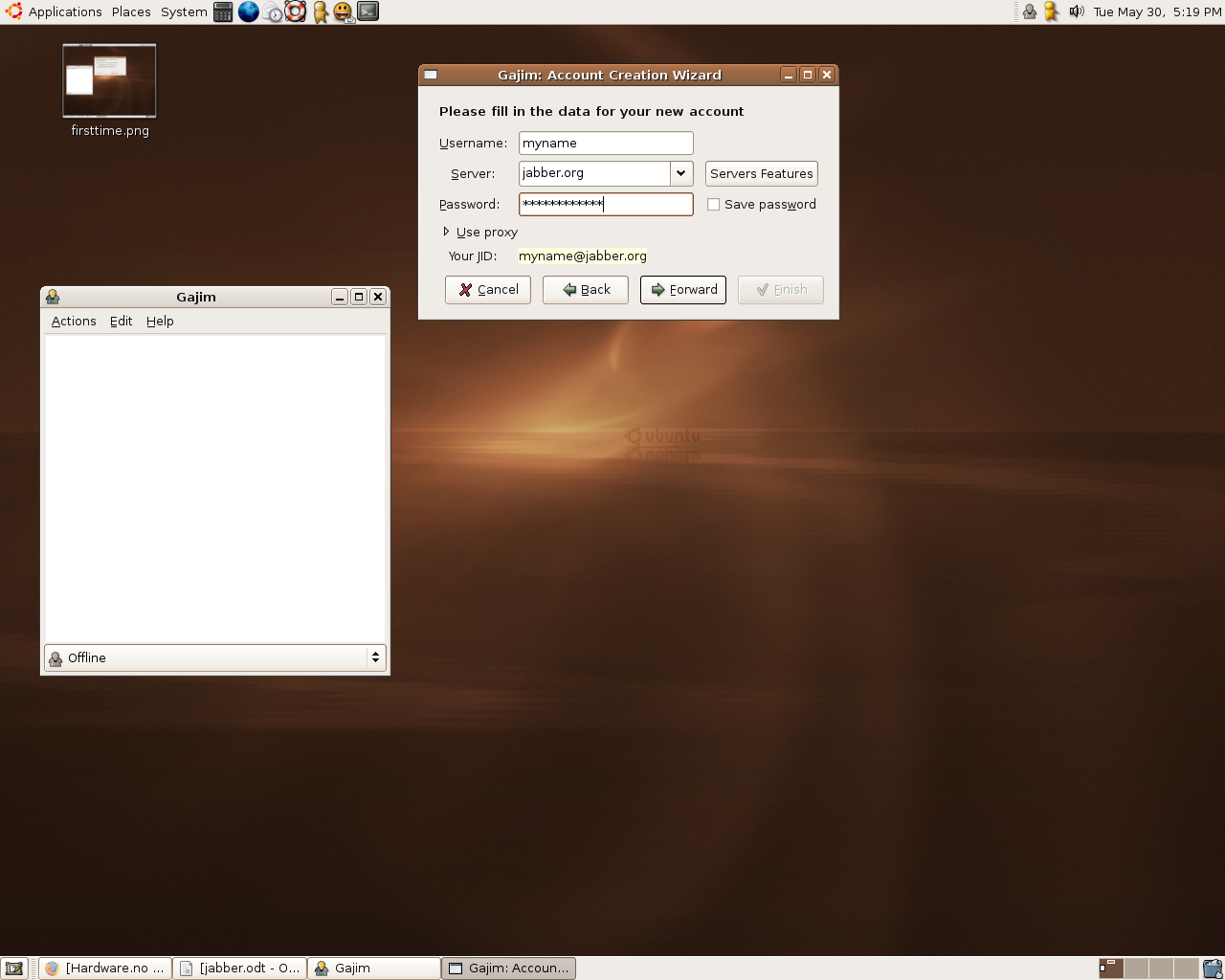The image size is (1225, 980).
Task: Open the Offline status selector in Gajim
Action: [x=215, y=657]
